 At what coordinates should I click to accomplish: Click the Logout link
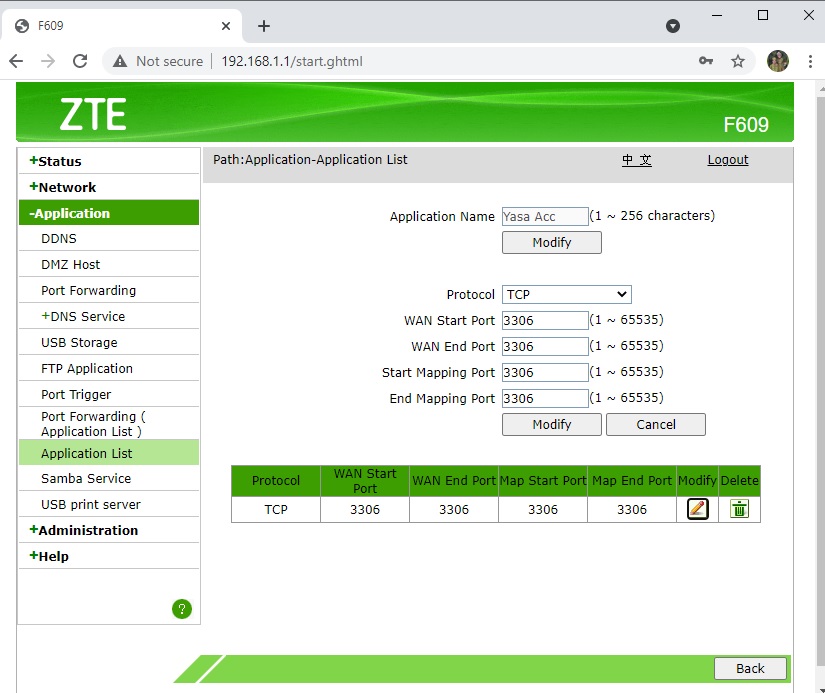(x=727, y=160)
